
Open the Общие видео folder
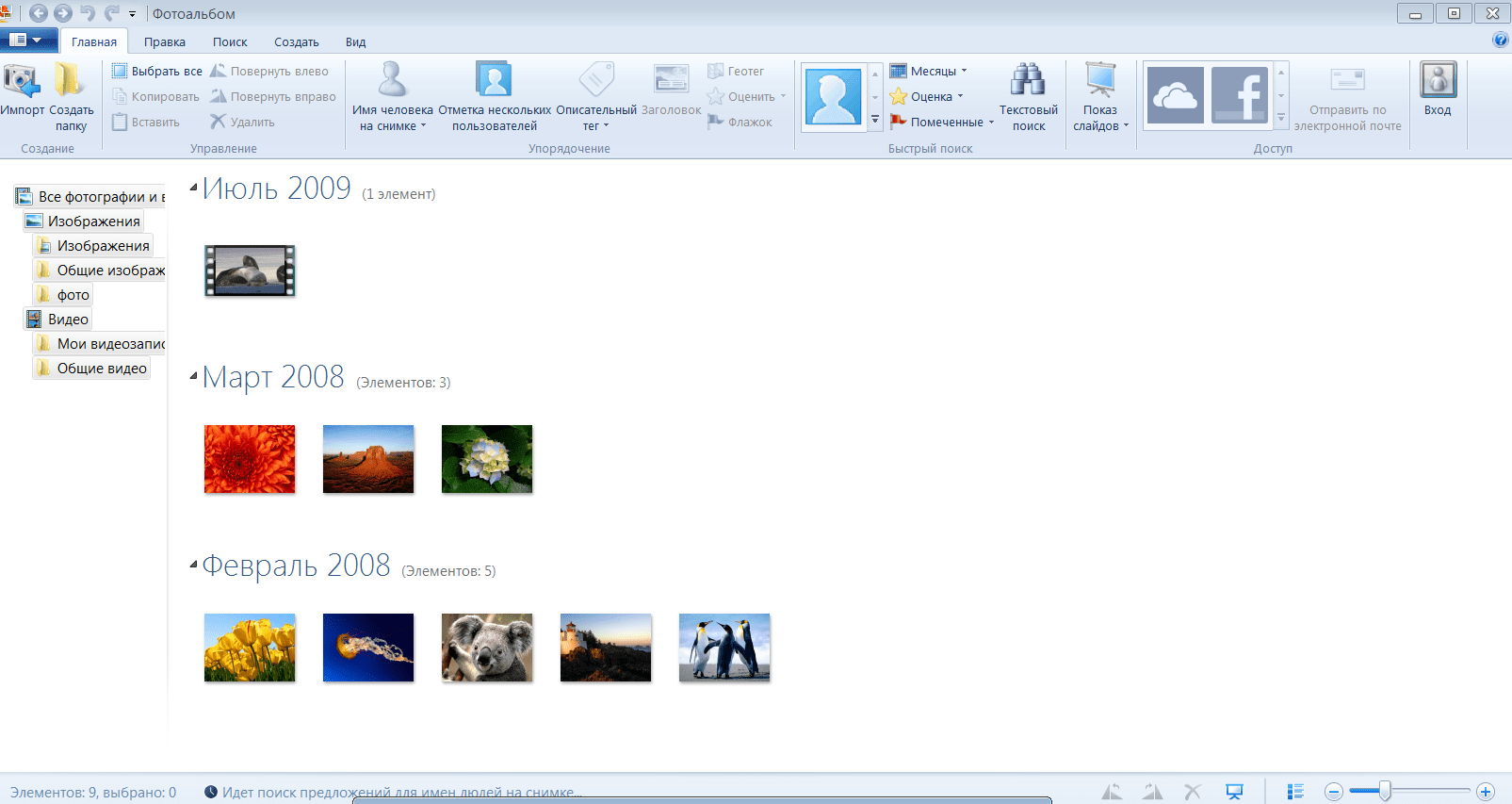[x=92, y=368]
